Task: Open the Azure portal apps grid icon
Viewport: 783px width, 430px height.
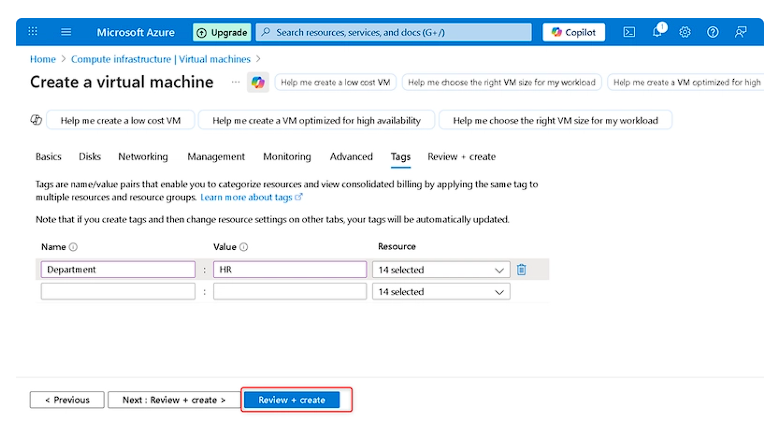Action: point(33,31)
